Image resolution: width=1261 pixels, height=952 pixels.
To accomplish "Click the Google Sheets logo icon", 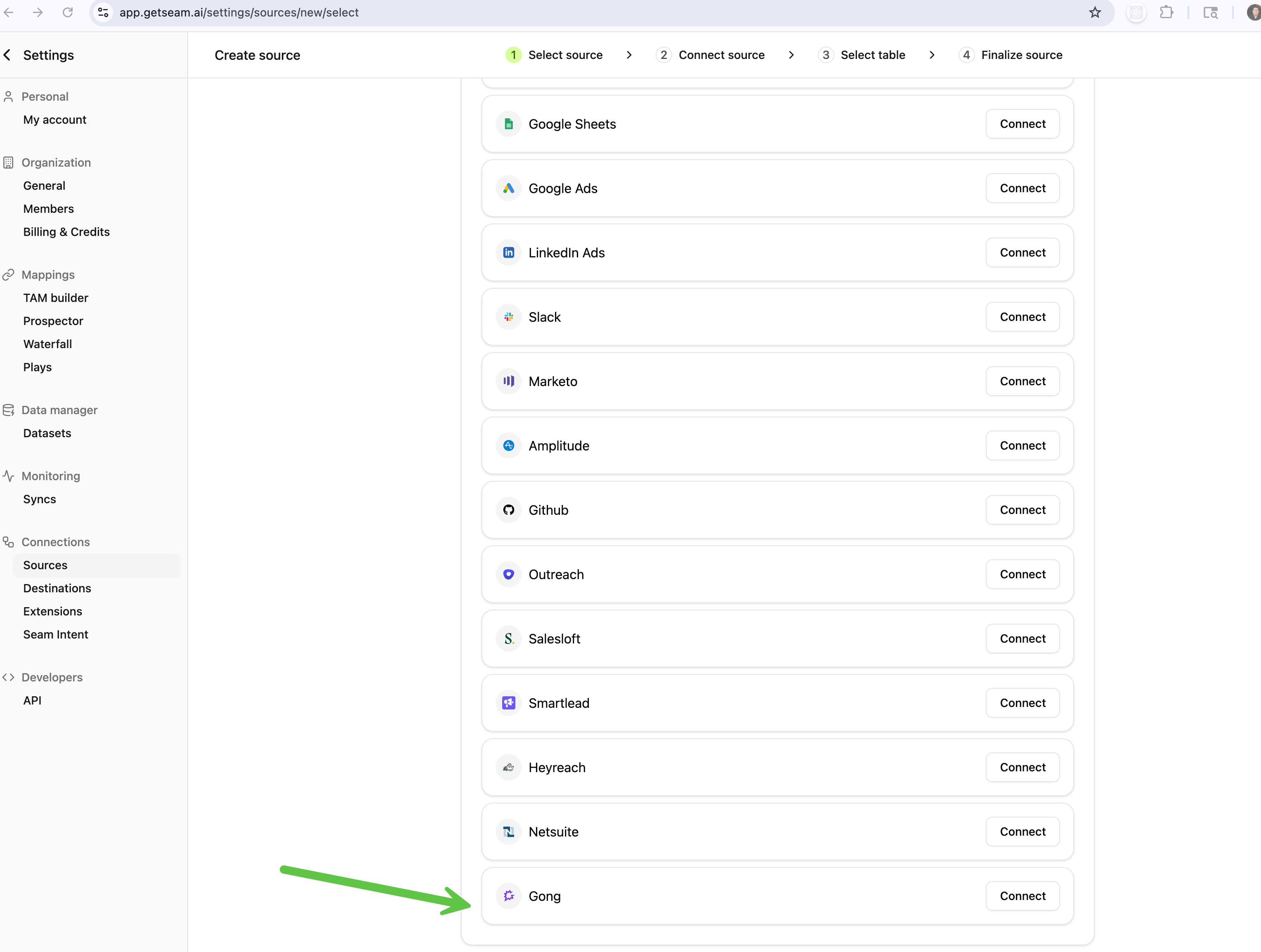I will (508, 124).
